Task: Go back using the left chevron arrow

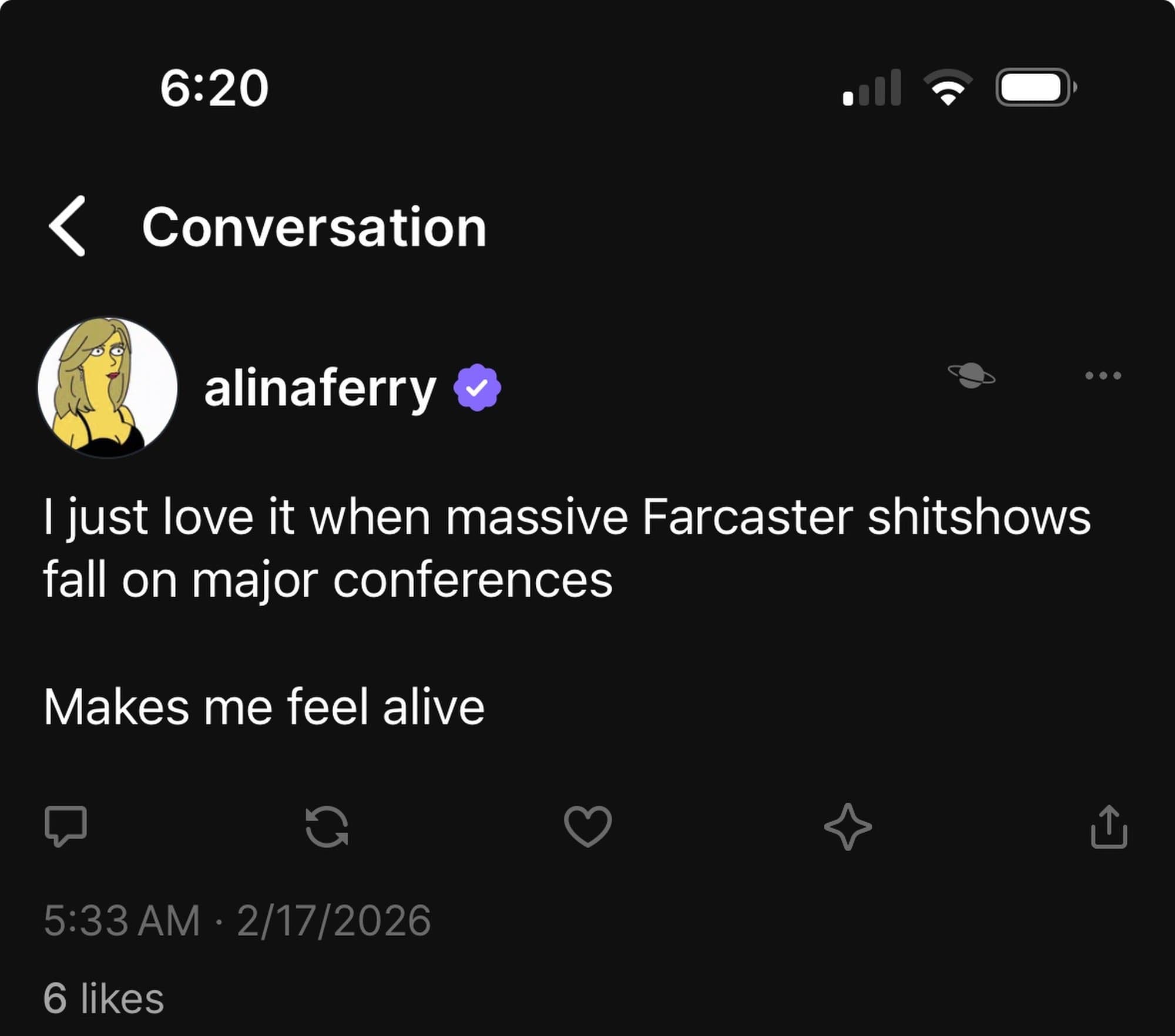Action: click(x=68, y=227)
